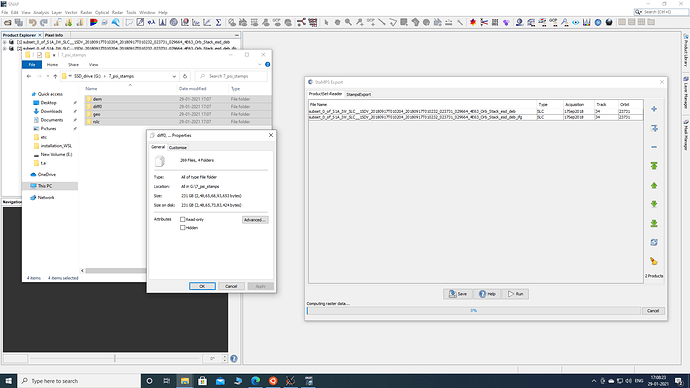Toggle Read-only attribute checkbox
This screenshot has width=690, height=388.
click(x=183, y=219)
